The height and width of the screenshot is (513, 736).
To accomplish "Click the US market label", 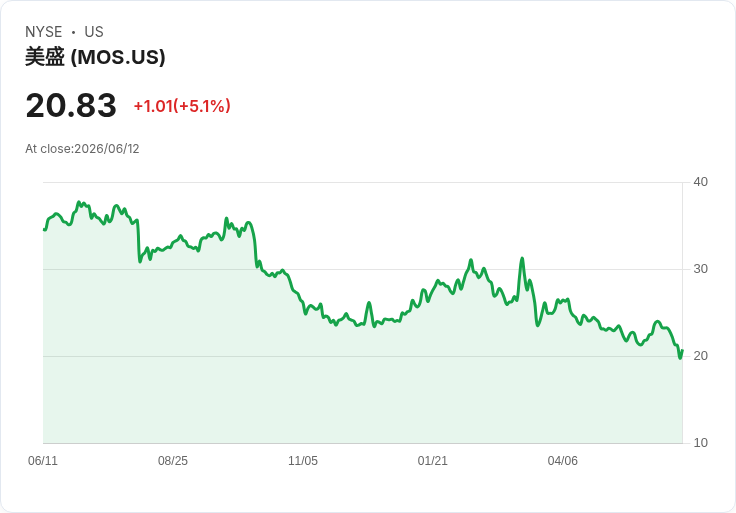I will [x=94, y=32].
